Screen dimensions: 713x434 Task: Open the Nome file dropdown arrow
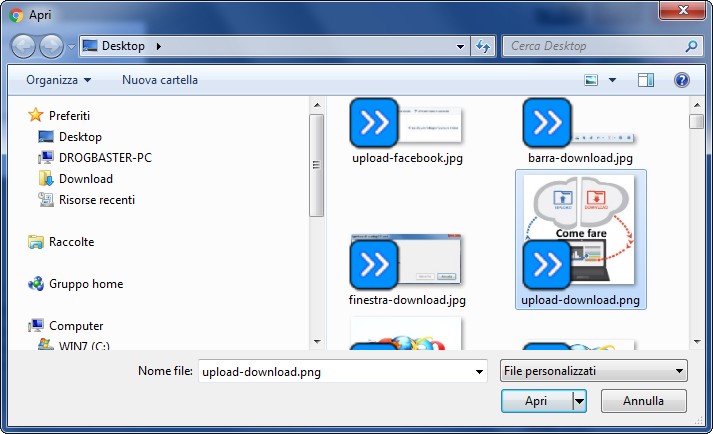coord(479,372)
